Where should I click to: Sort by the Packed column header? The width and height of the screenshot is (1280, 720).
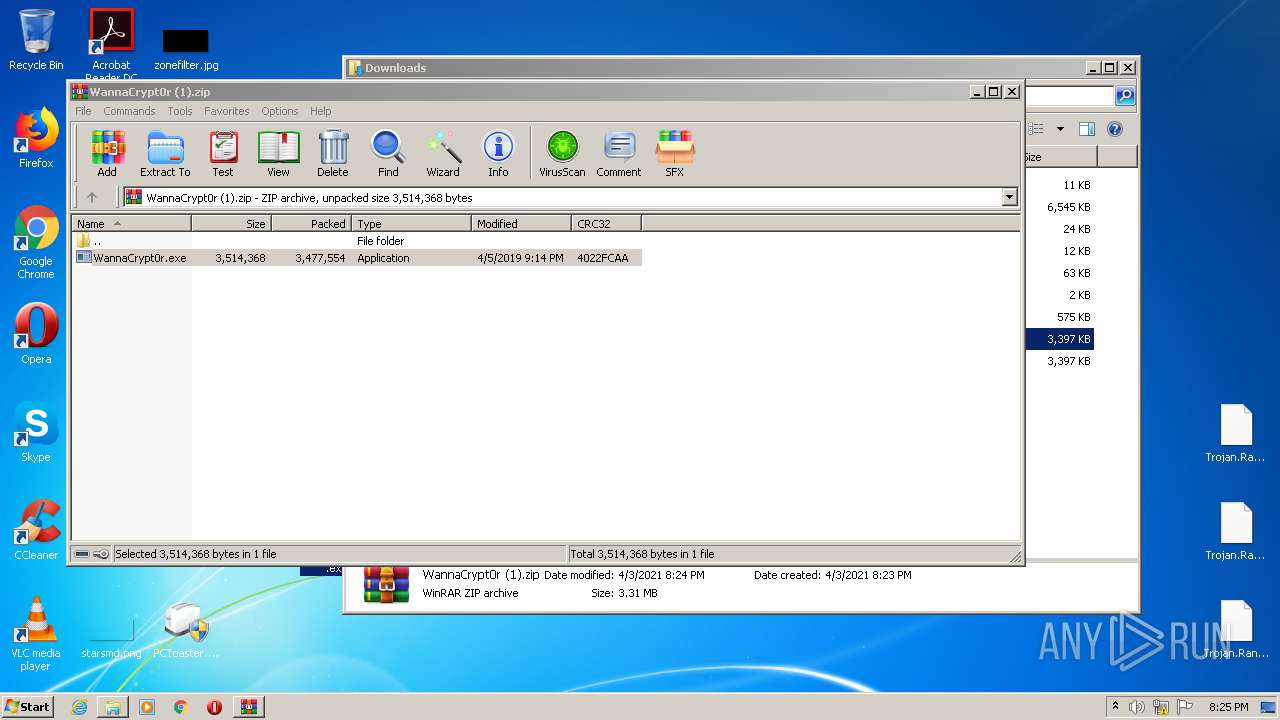pyautogui.click(x=311, y=224)
